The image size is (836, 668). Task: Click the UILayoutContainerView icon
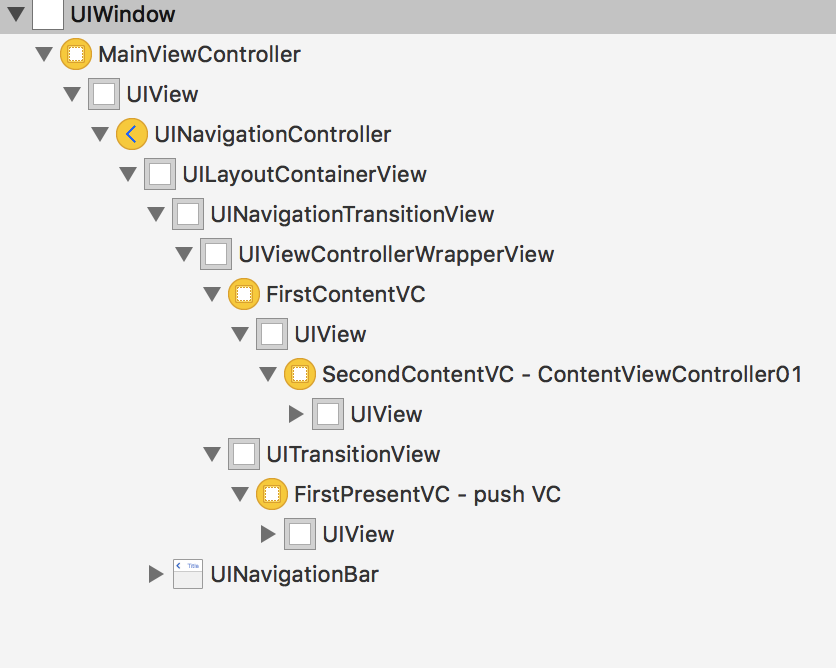click(x=160, y=174)
